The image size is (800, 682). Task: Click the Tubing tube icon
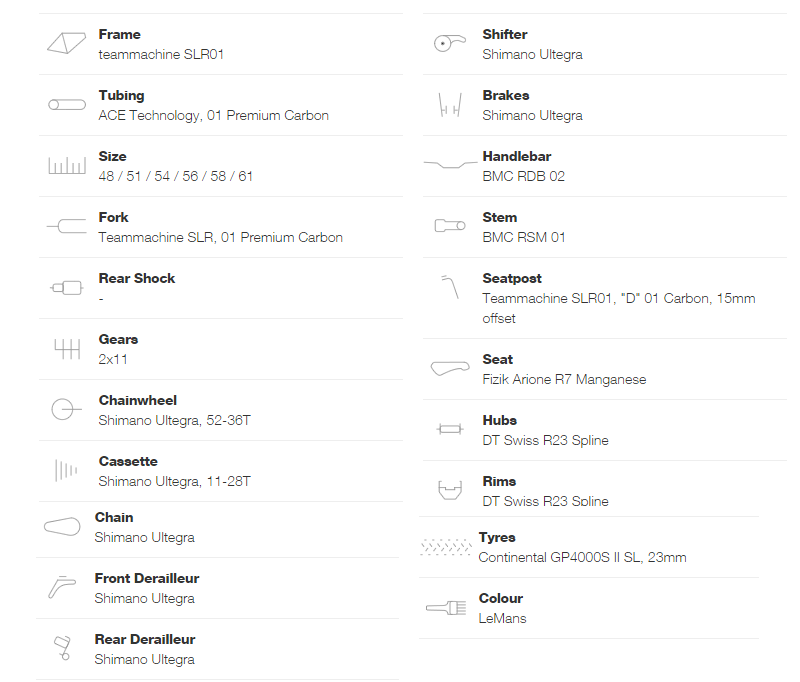click(x=67, y=105)
